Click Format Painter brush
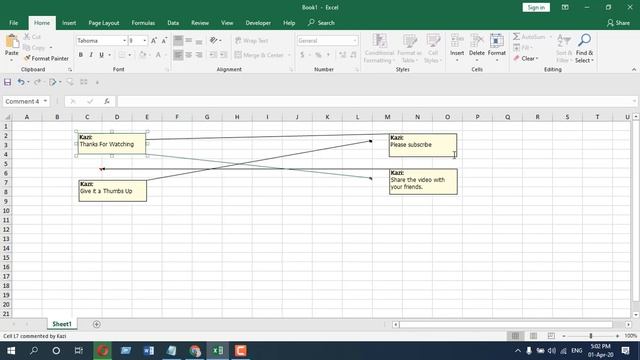This screenshot has width=640, height=360. pyautogui.click(x=27, y=58)
